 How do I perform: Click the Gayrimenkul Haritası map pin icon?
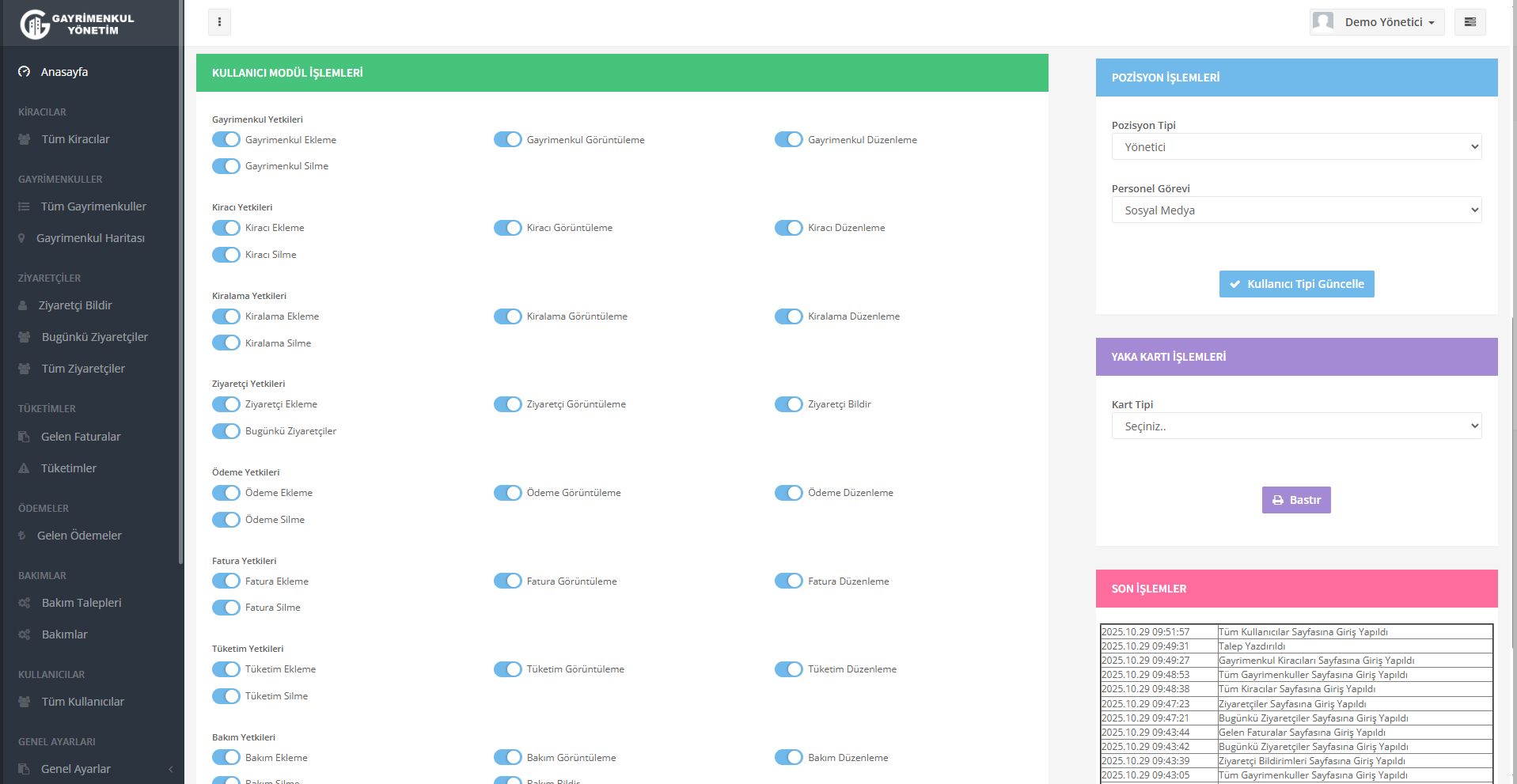(22, 238)
